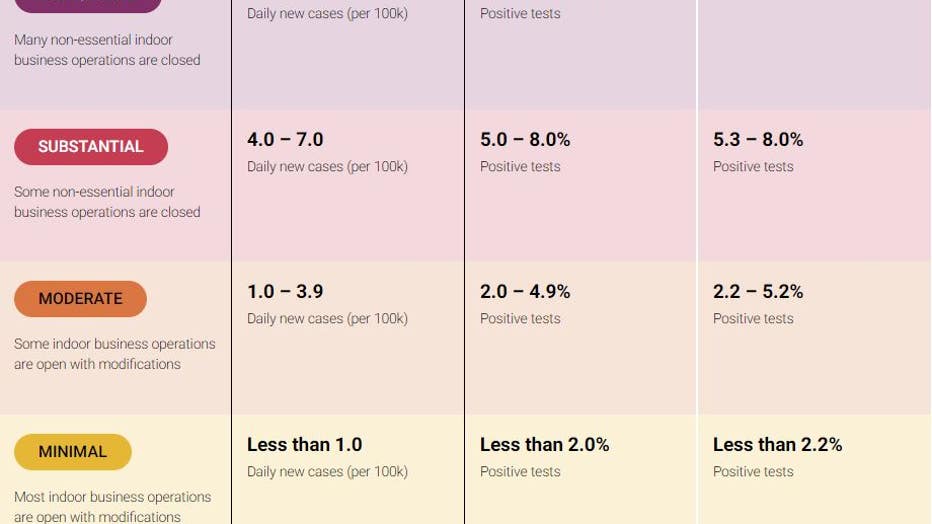Select the 1.0 – 3.9 daily cases value
Screen dimensions: 932x524
285,292
